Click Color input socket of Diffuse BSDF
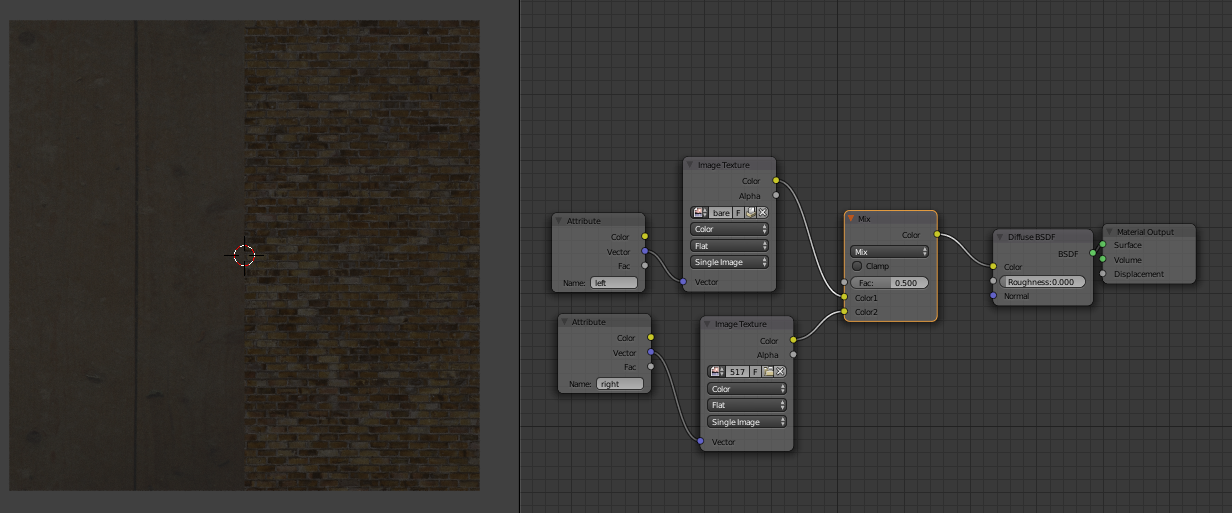The width and height of the screenshot is (1232, 513). (993, 267)
